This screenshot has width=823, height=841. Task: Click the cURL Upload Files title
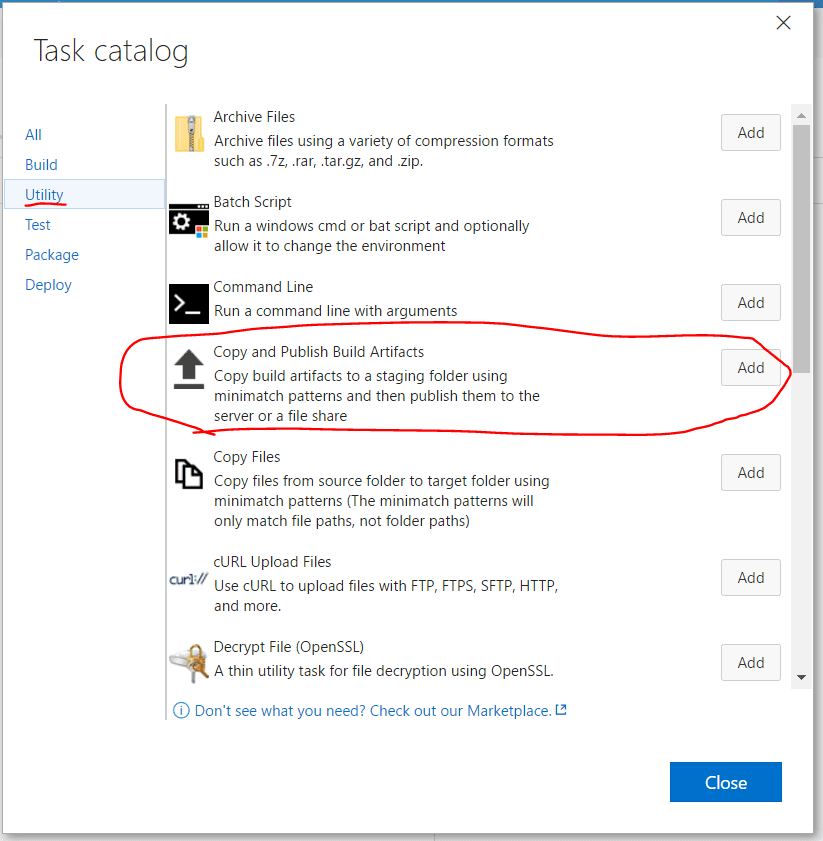272,562
